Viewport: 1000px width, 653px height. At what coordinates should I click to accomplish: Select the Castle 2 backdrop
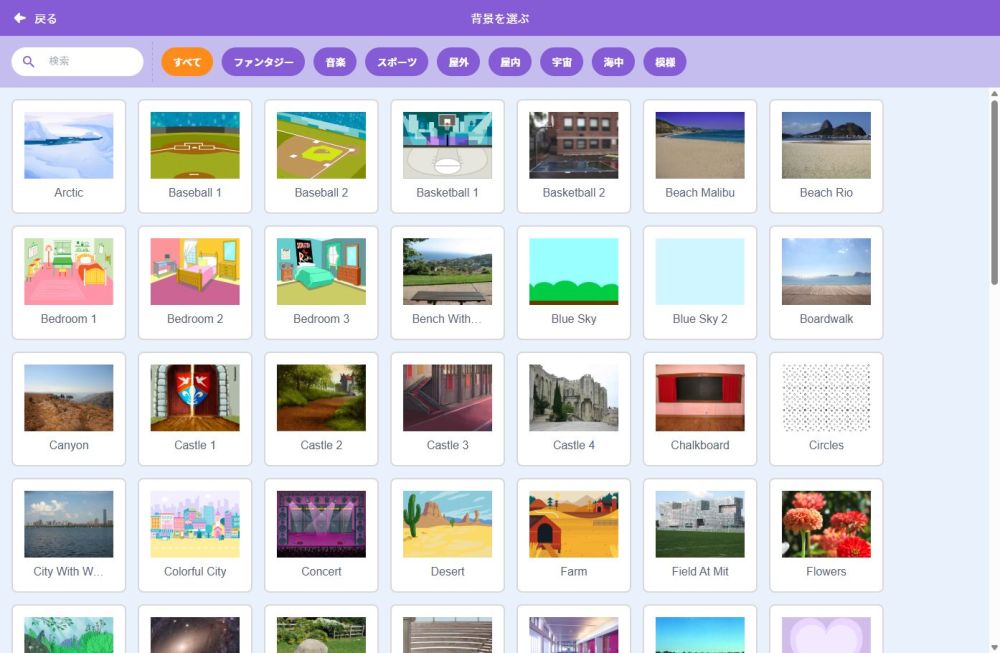pos(321,409)
